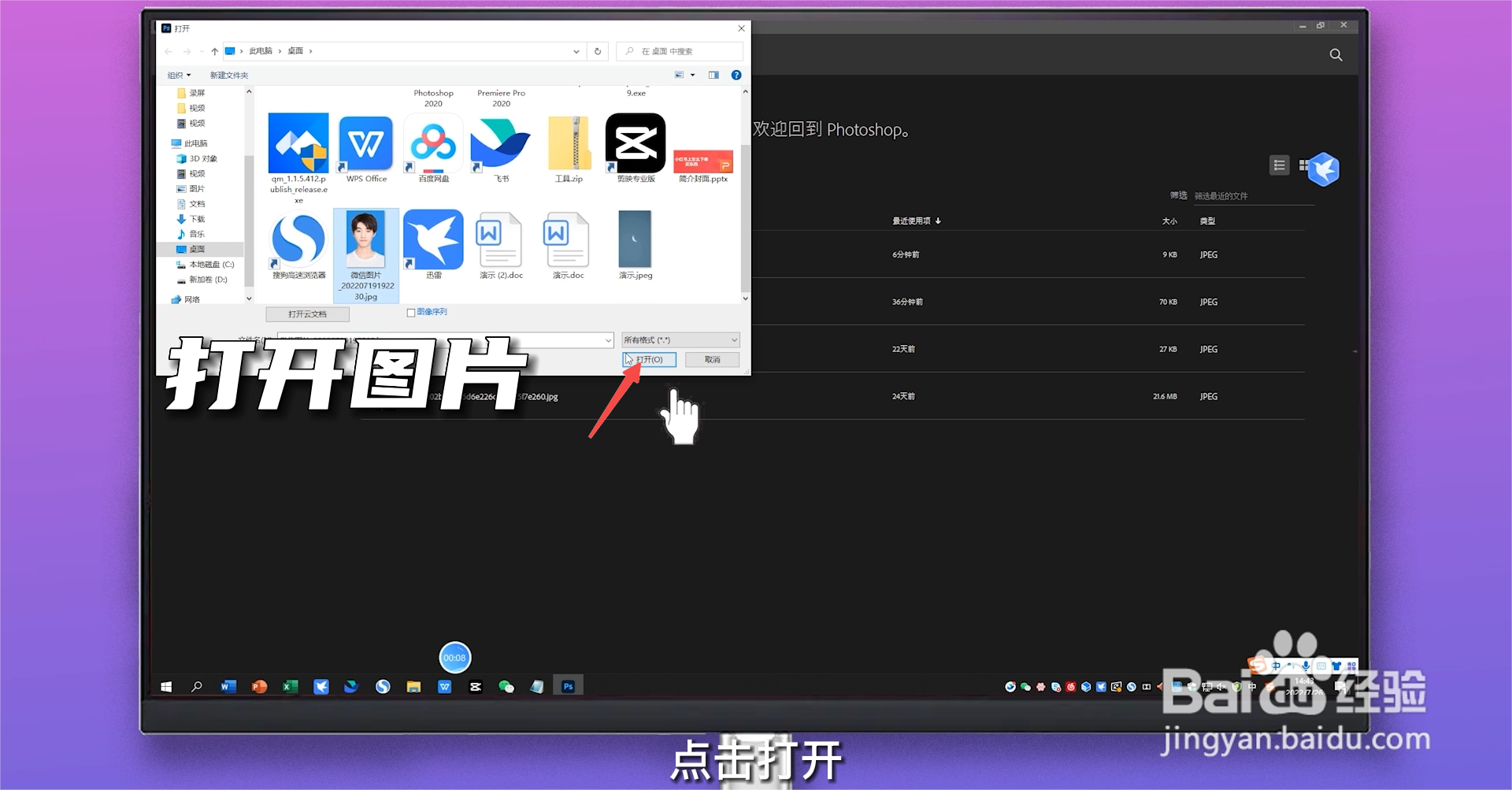
Task: Select the 迅雷 shortcut in file list
Action: (x=433, y=246)
